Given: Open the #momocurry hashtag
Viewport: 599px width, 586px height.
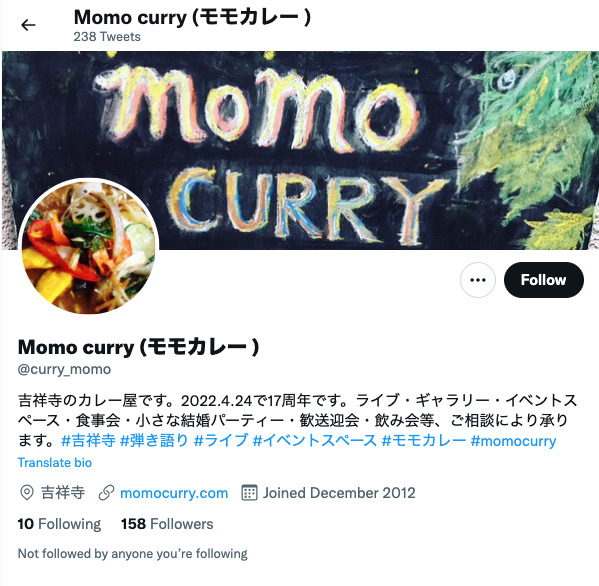Looking at the screenshot, I should click(x=513, y=441).
